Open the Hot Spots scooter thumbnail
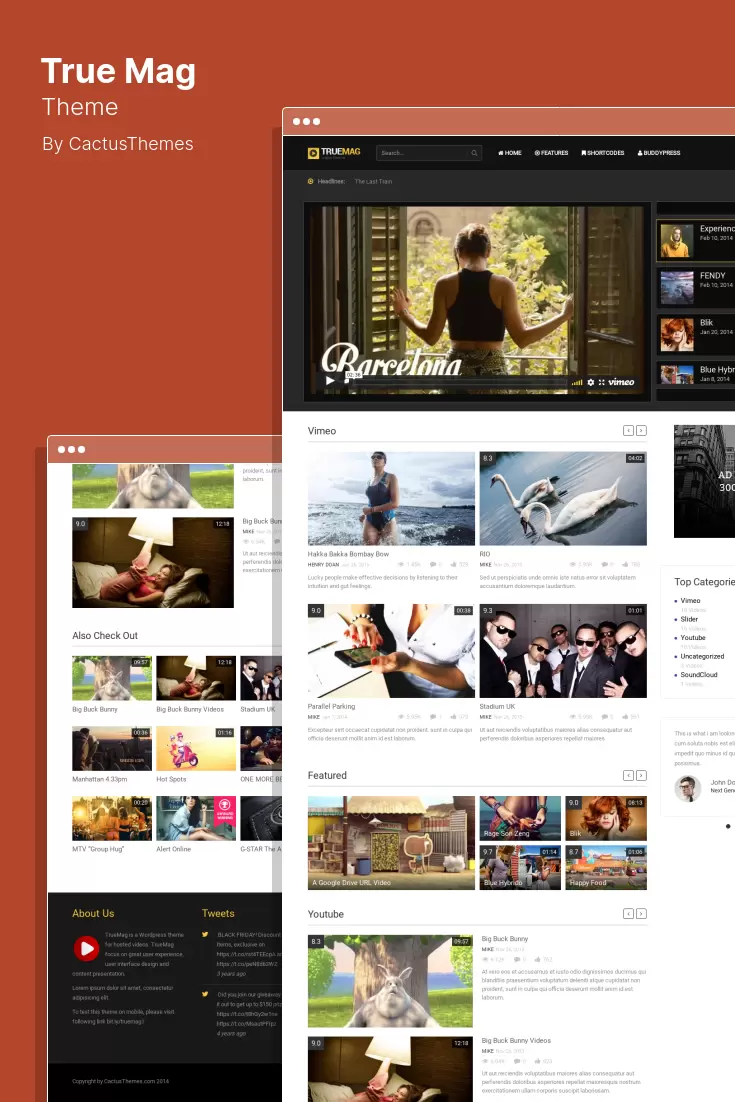 pos(196,748)
